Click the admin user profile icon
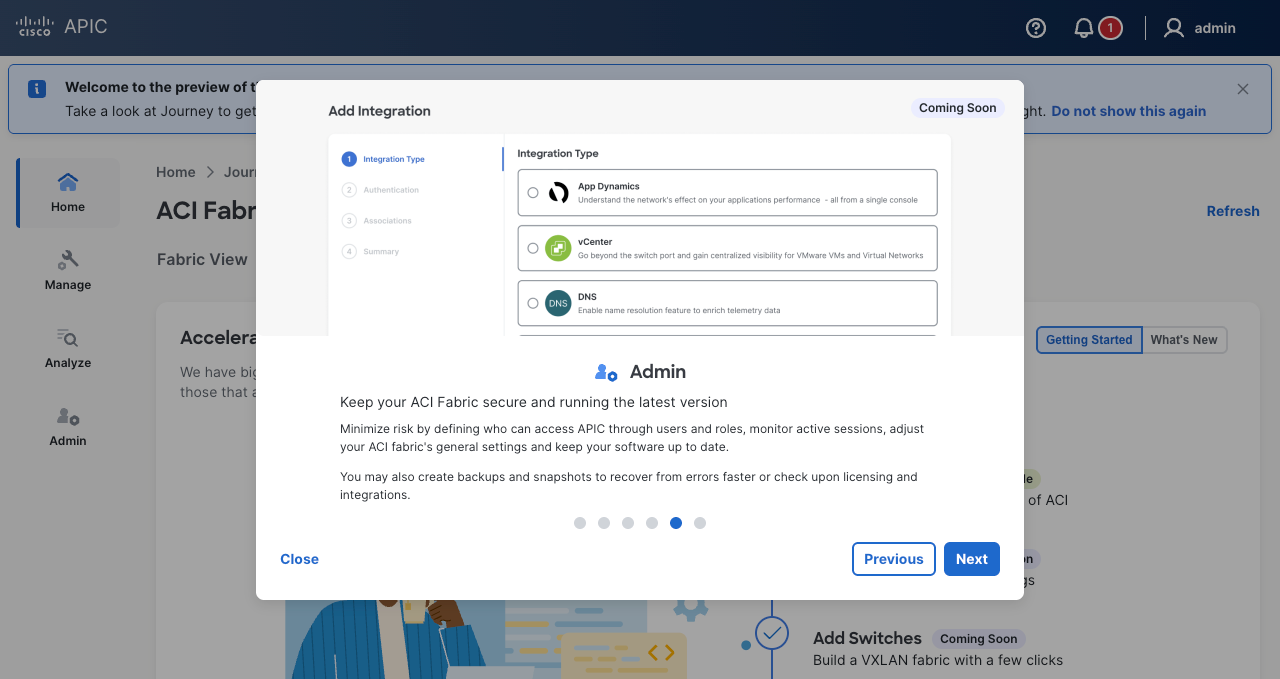The width and height of the screenshot is (1280, 679). (1174, 28)
